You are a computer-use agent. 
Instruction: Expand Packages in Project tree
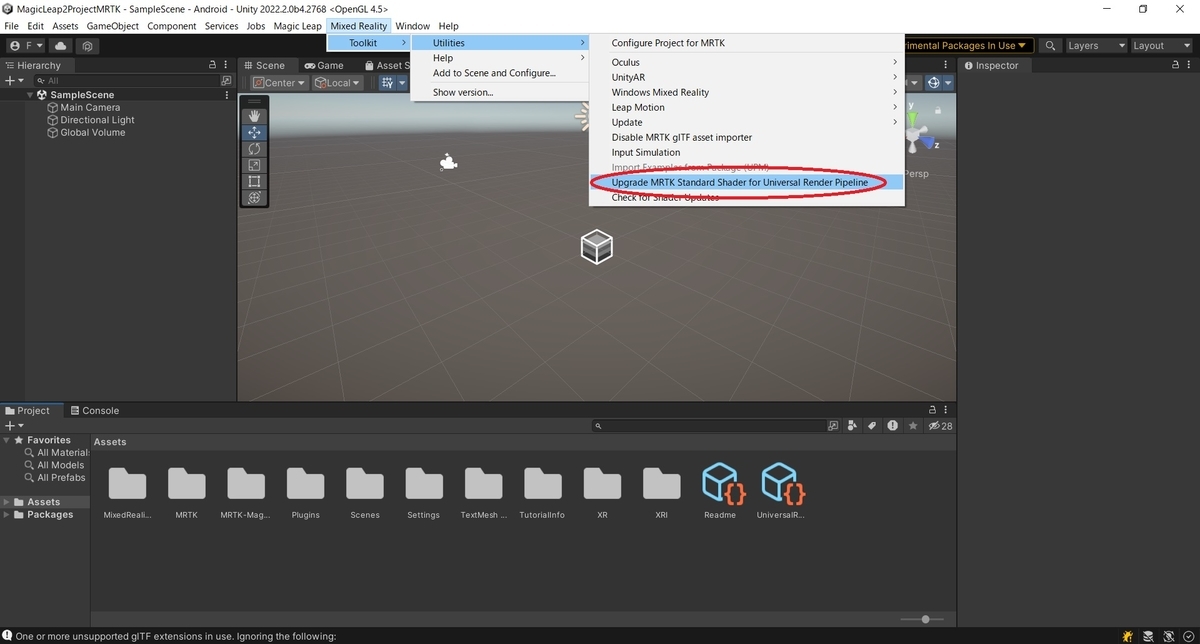7,515
